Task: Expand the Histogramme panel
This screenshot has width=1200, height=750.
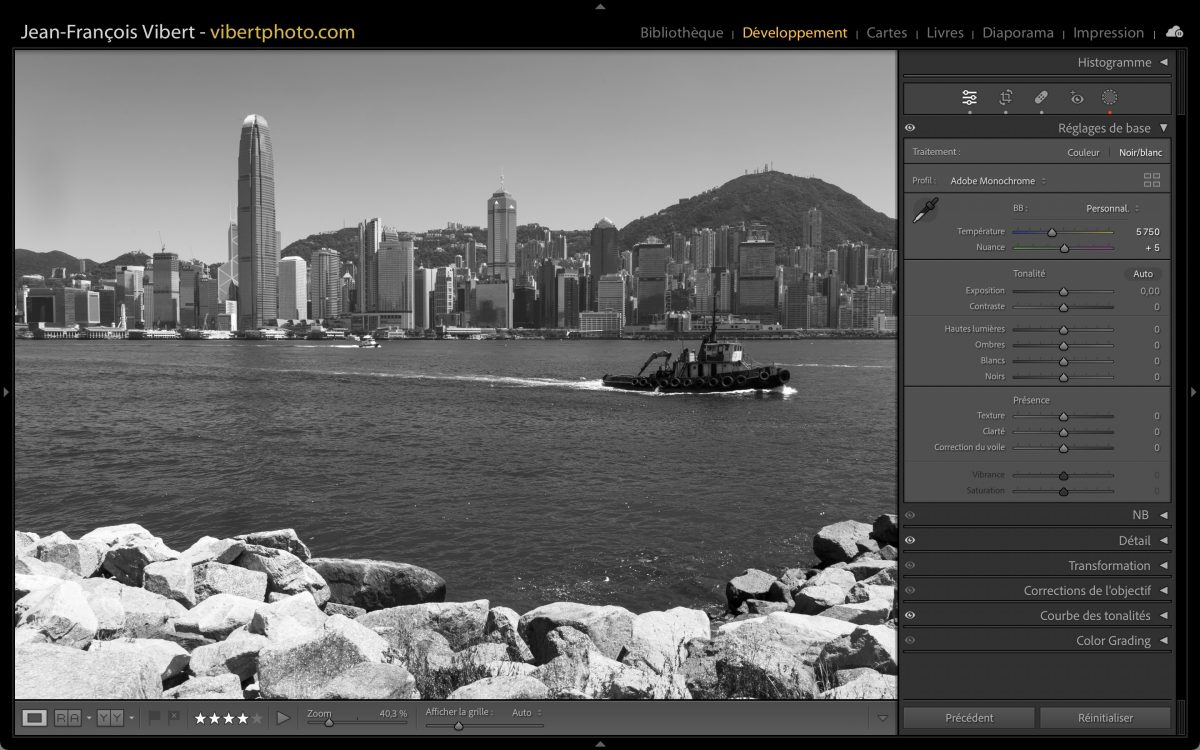Action: (1163, 62)
